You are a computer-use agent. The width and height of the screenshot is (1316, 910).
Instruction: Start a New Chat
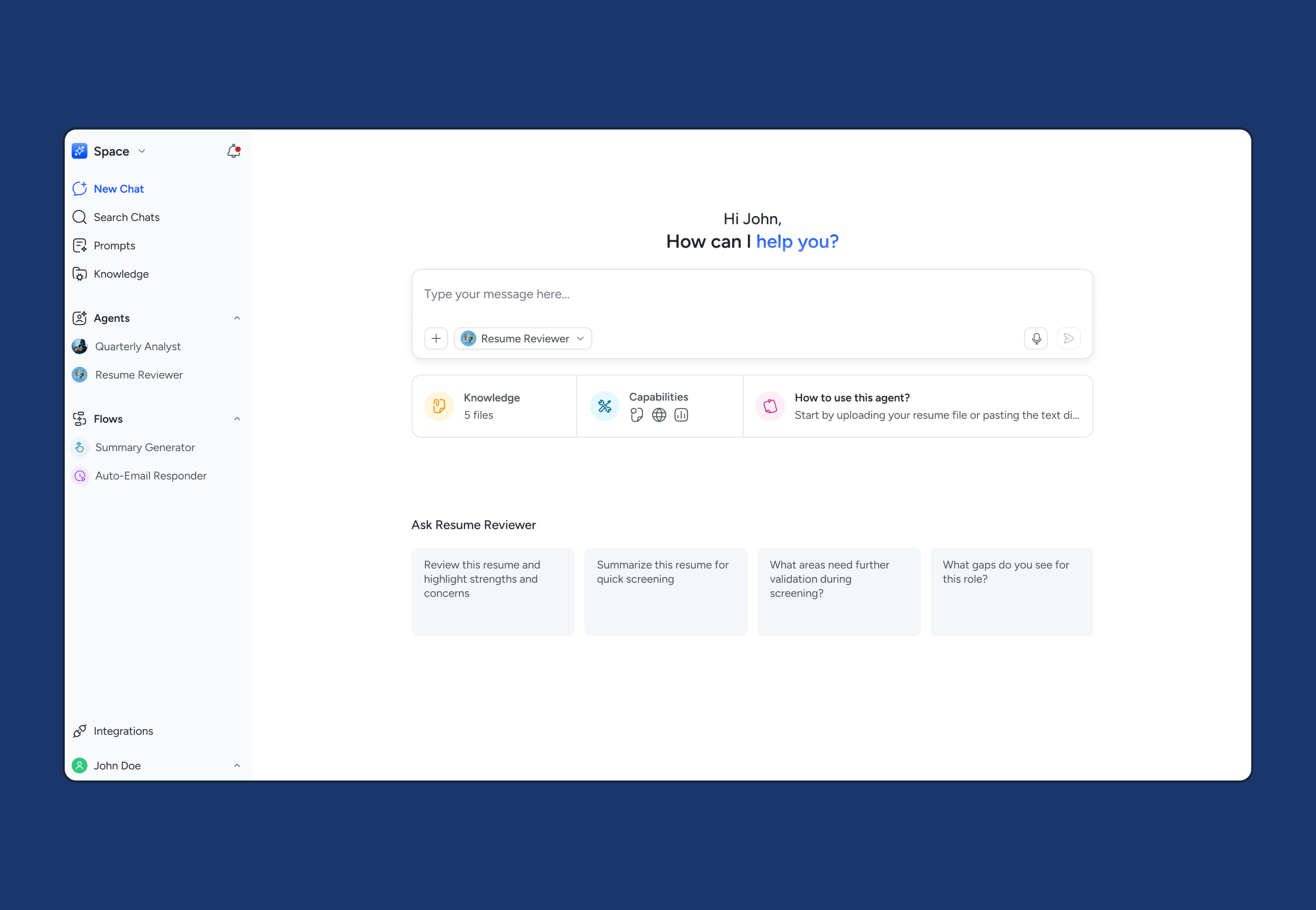click(119, 189)
